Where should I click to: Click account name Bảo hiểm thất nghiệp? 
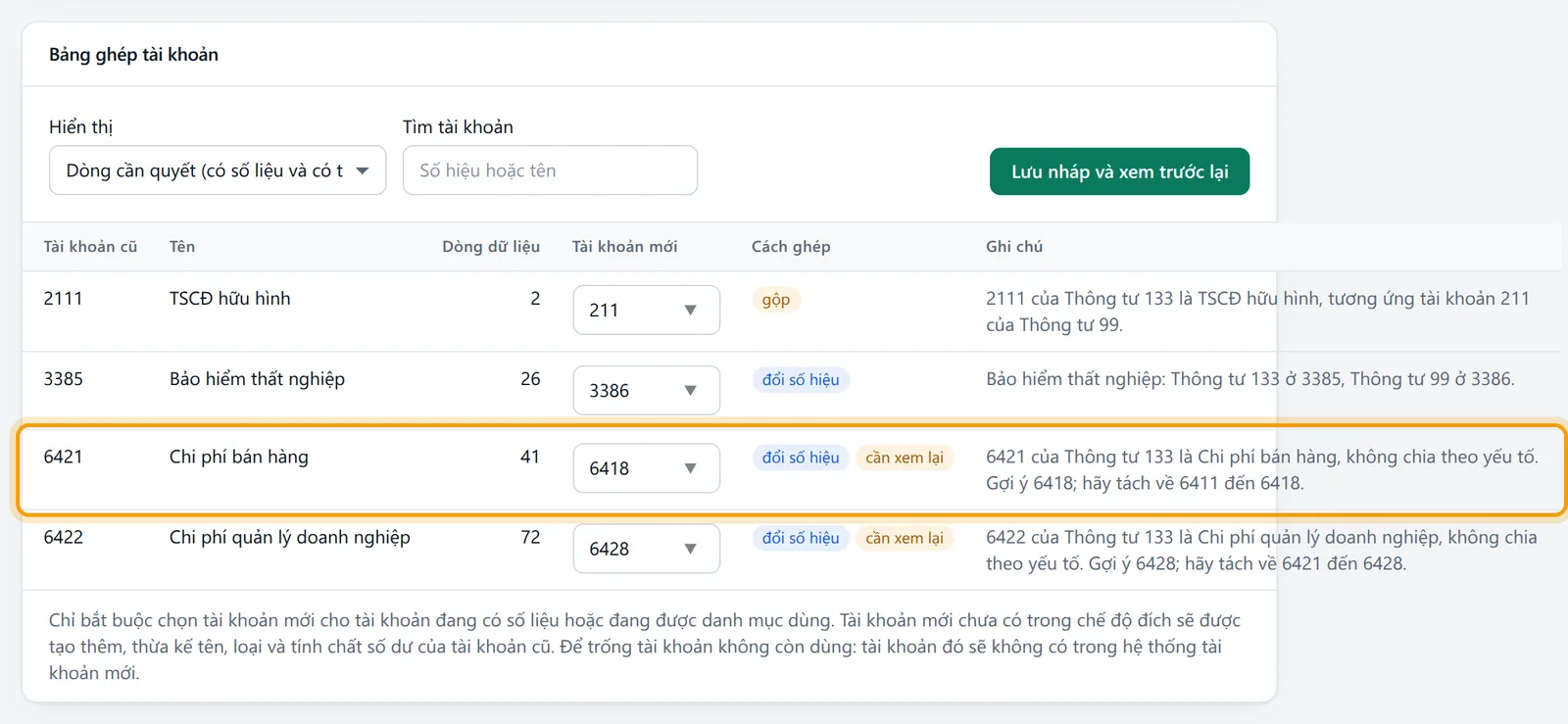tap(257, 379)
